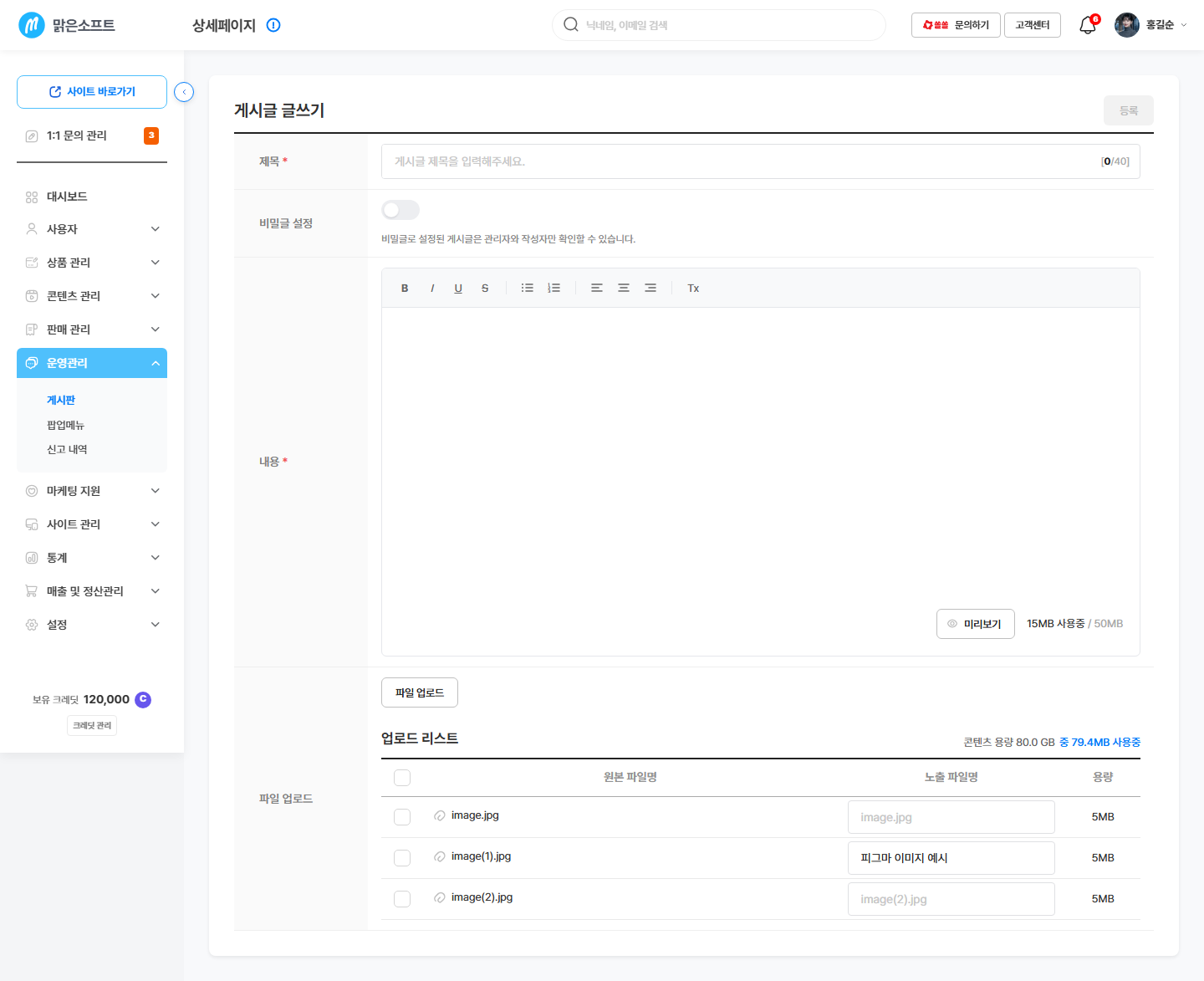
Task: Clear formatting with the Tx icon
Action: [x=693, y=288]
